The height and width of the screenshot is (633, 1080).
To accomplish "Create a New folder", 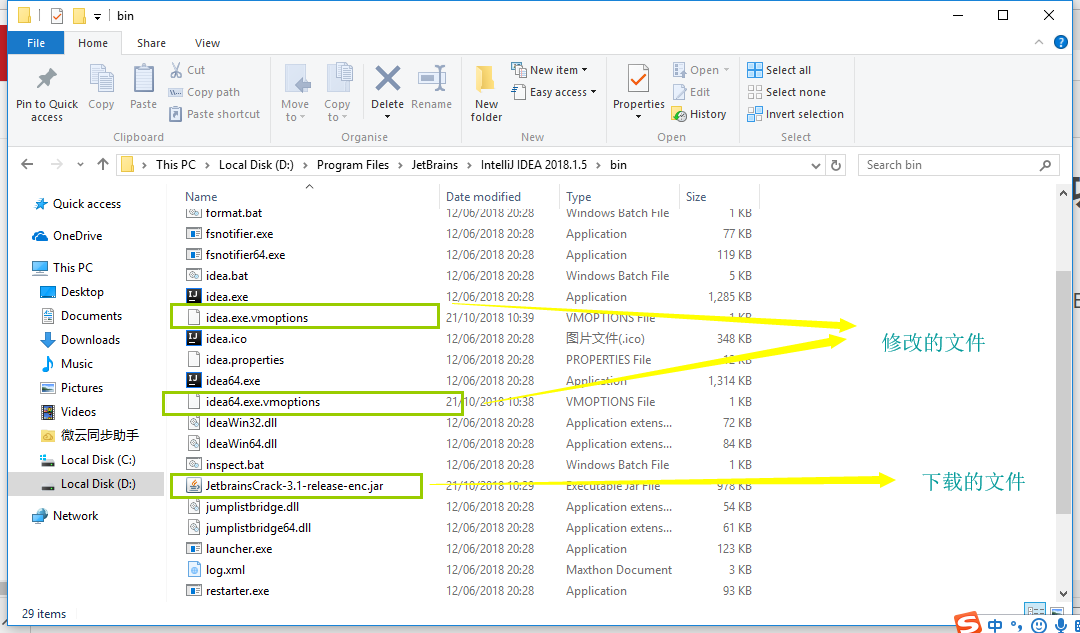I will [x=486, y=94].
